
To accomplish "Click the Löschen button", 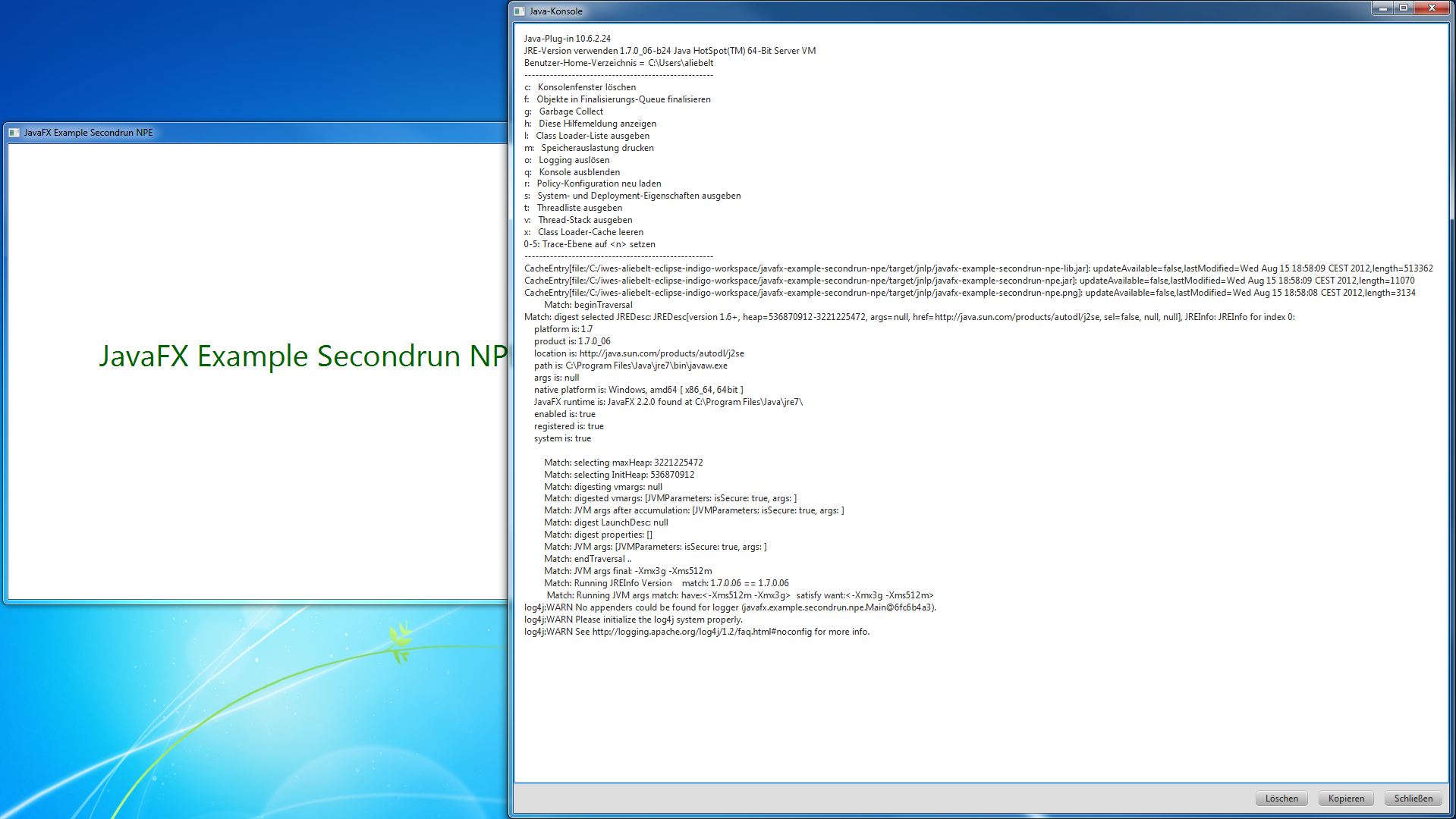I will tap(1281, 799).
